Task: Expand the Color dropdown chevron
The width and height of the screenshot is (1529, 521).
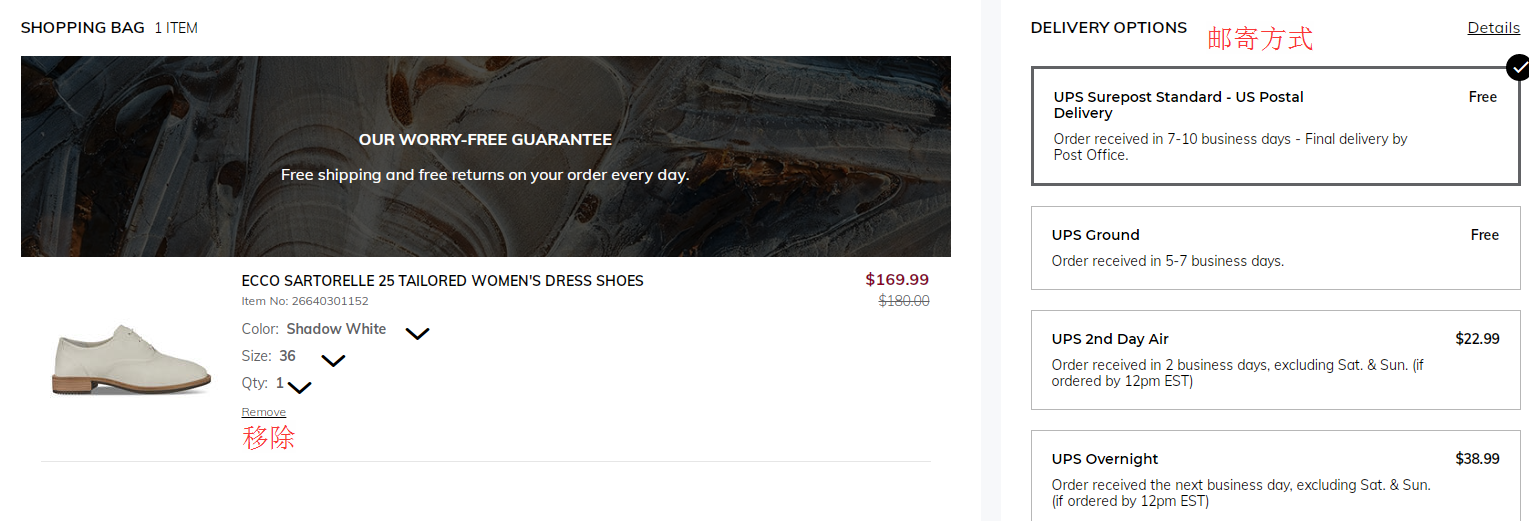Action: (417, 333)
